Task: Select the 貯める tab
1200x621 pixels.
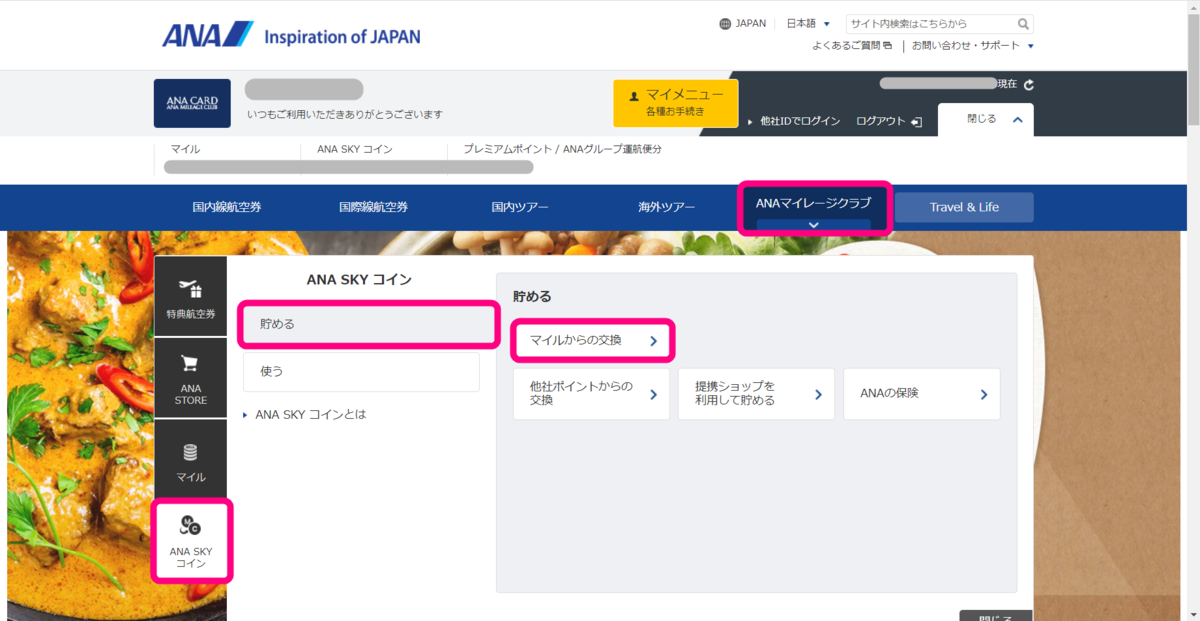Action: pyautogui.click(x=368, y=324)
